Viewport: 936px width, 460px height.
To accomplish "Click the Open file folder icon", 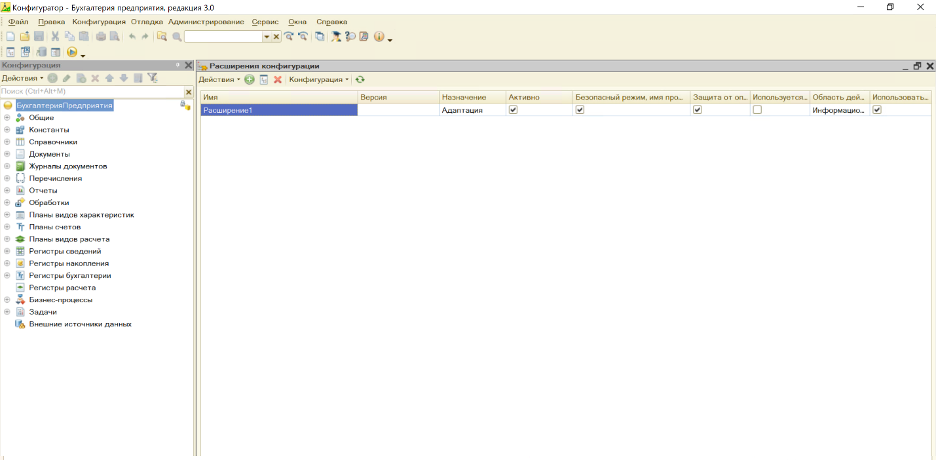I will (24, 37).
